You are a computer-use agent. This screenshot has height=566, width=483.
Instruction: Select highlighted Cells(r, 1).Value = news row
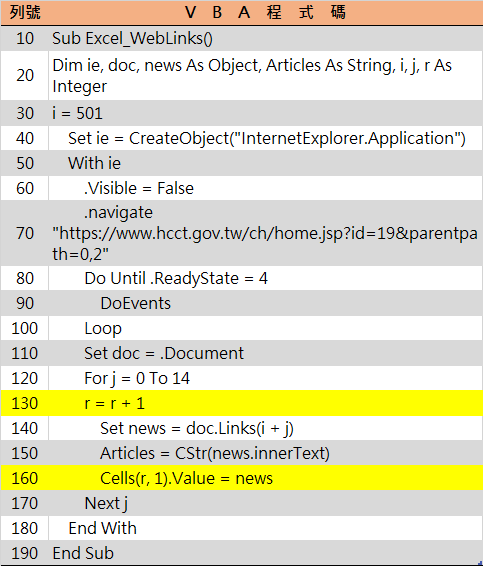pyautogui.click(x=242, y=478)
